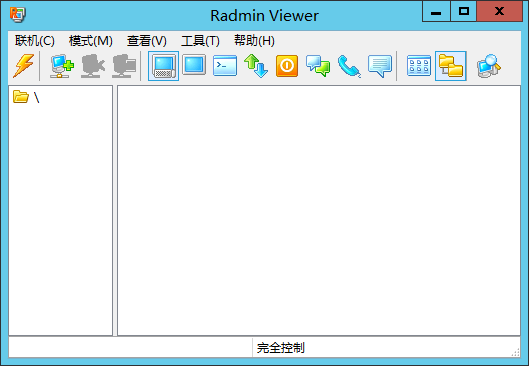Maximize the Radmin Viewer window
Screen dimensions: 529x366
[464, 11]
